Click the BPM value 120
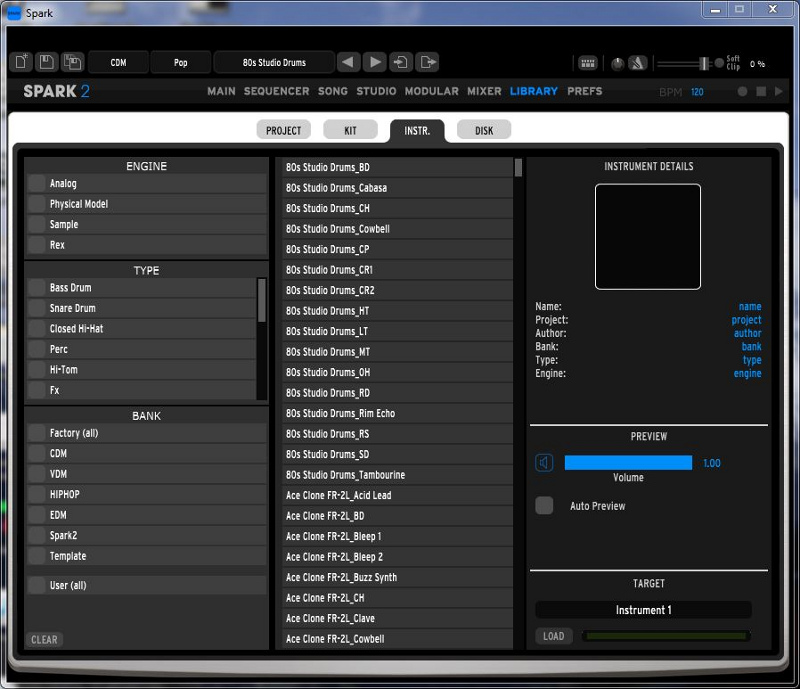The image size is (800, 689). coord(697,92)
